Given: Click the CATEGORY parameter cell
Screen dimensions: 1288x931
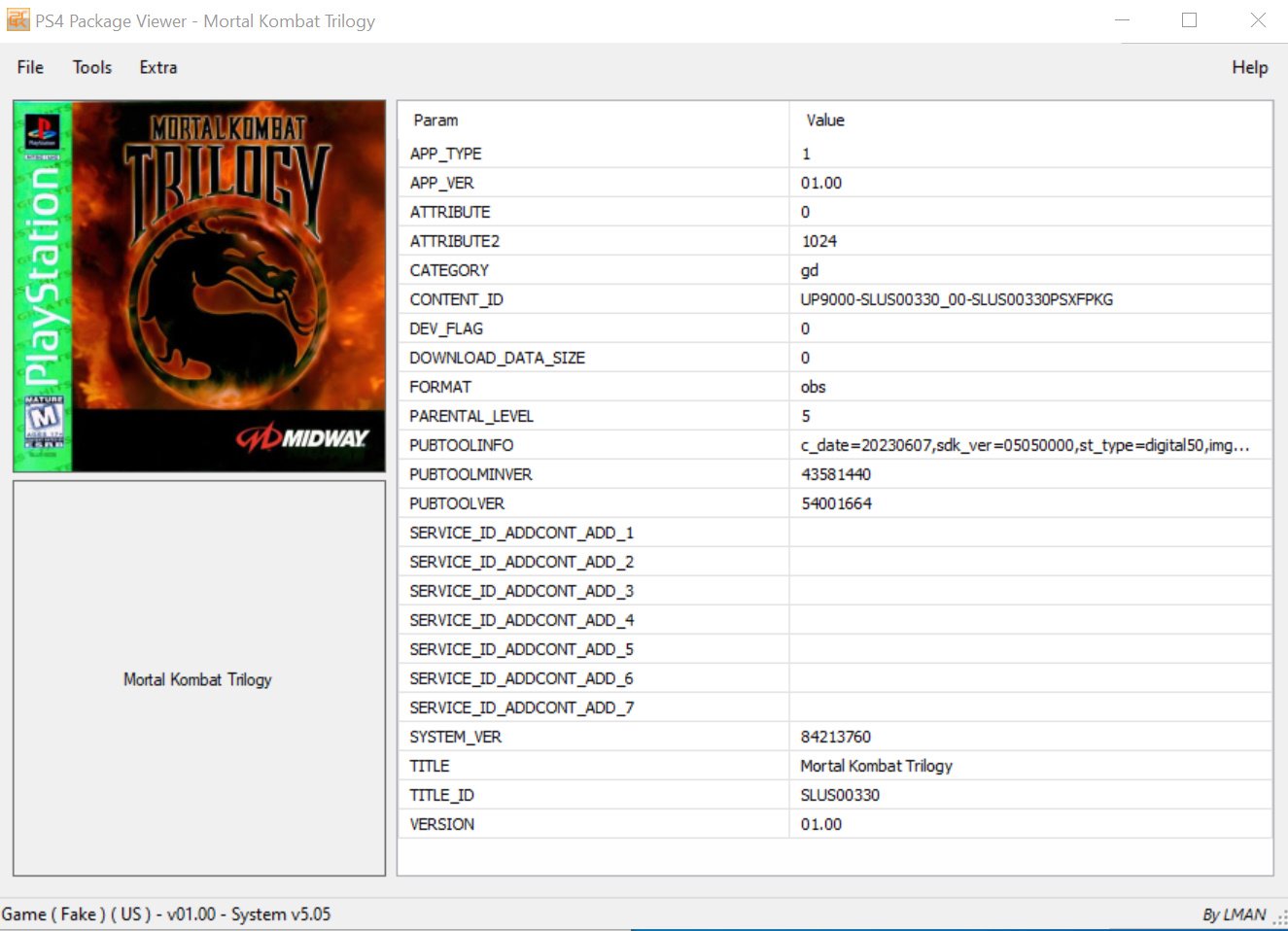Looking at the screenshot, I should [593, 270].
